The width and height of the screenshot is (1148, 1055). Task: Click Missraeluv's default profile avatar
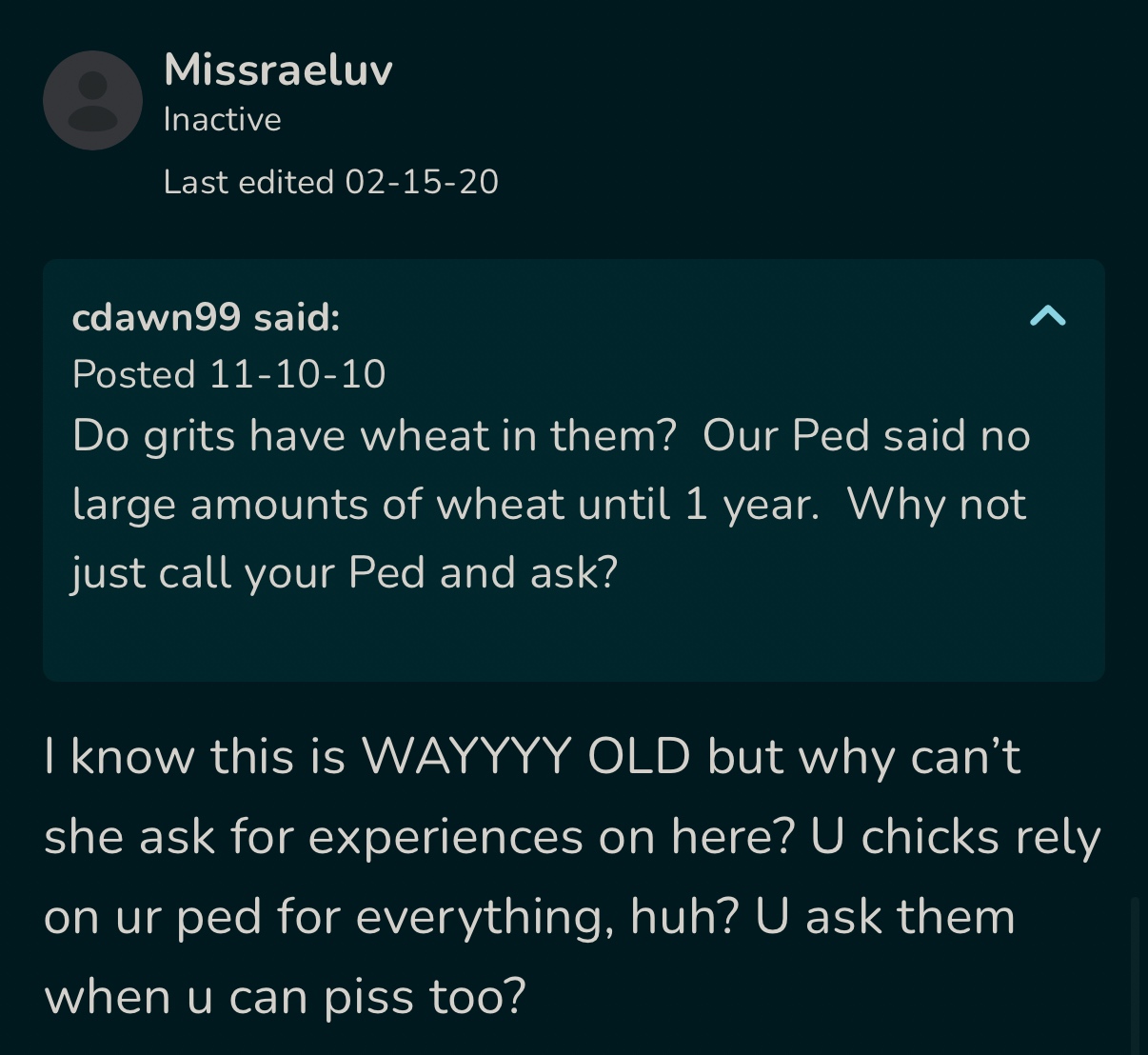click(92, 101)
